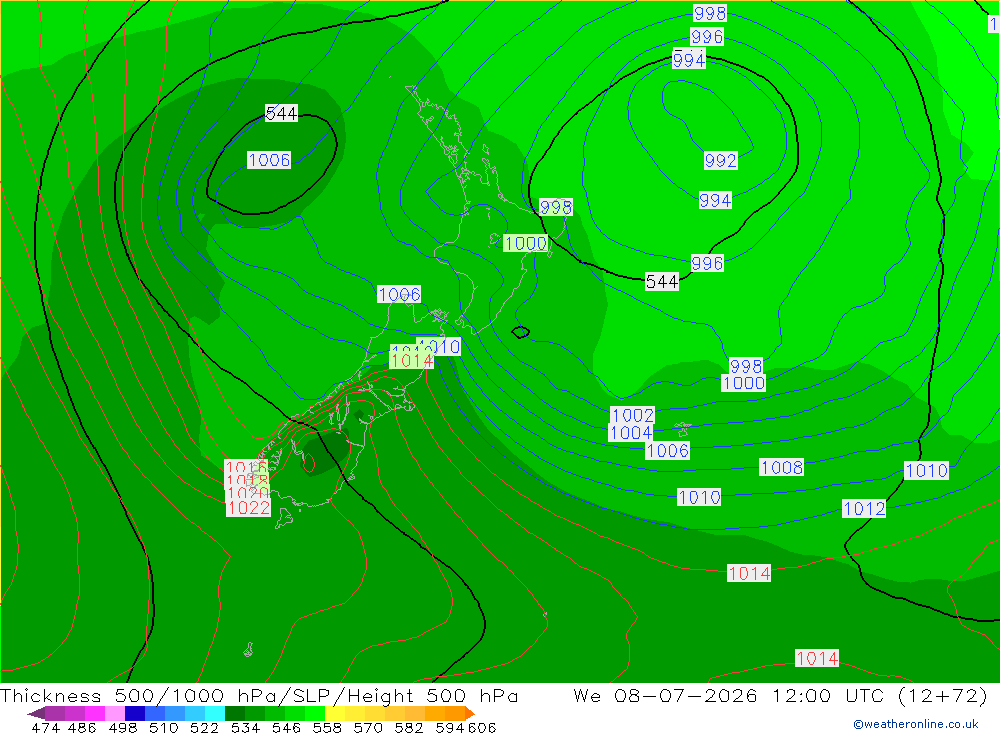Click the 1004 isobar label
The width and height of the screenshot is (1000, 733).
click(x=631, y=433)
